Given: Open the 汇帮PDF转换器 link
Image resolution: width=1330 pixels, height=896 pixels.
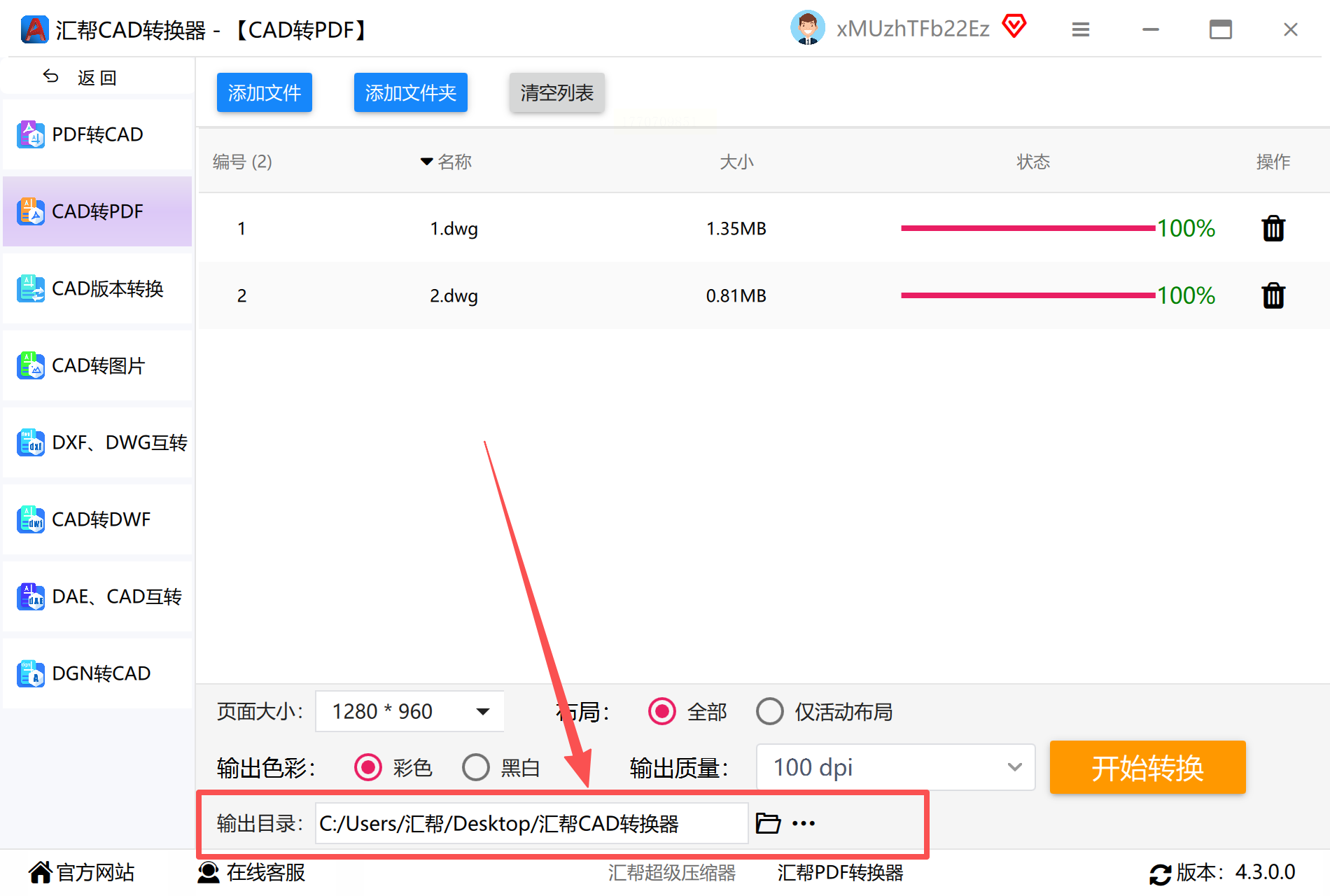Looking at the screenshot, I should [840, 872].
